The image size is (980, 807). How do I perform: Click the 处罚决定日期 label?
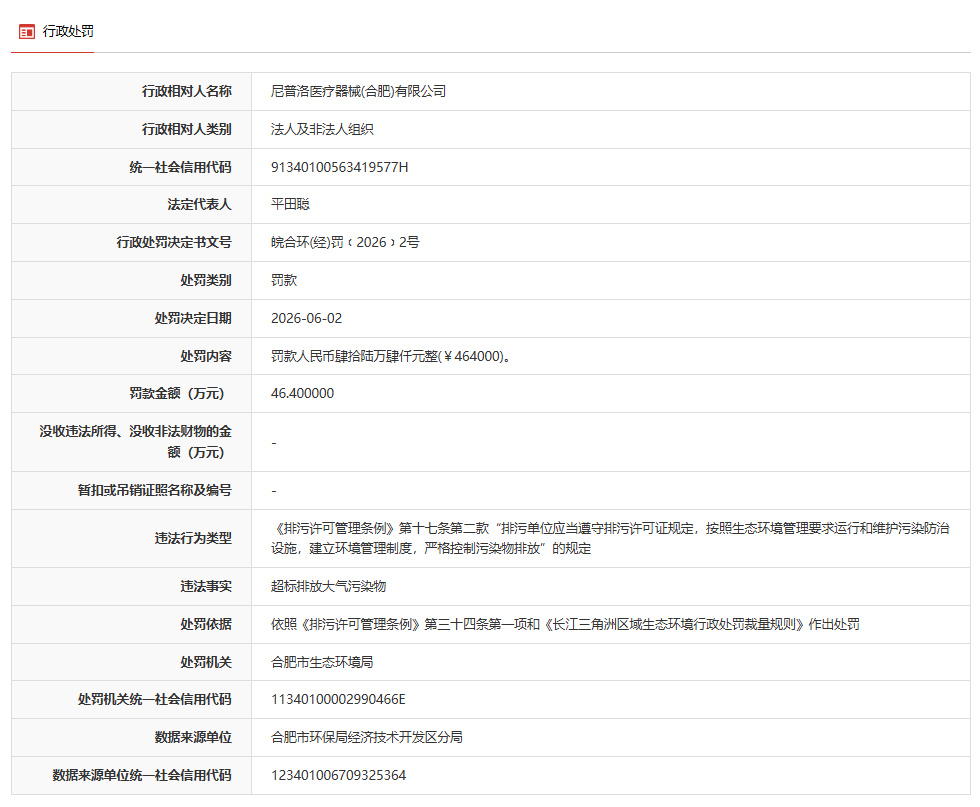pyautogui.click(x=193, y=318)
